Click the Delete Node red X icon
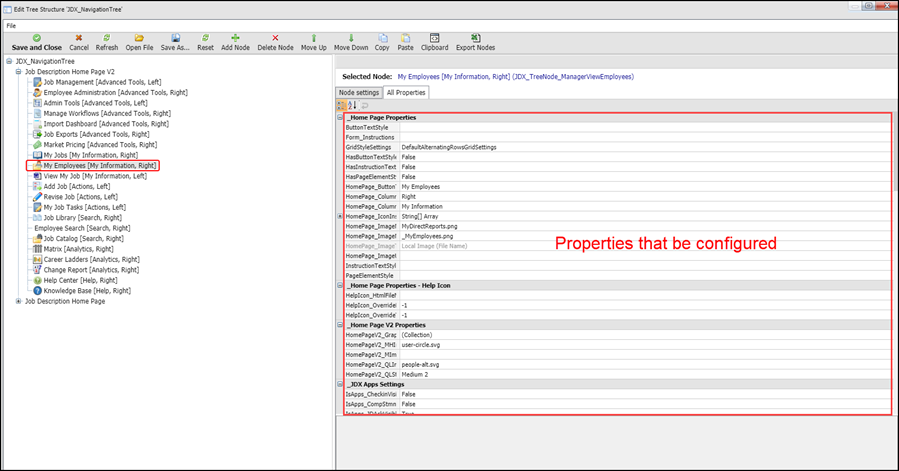899x471 pixels. pyautogui.click(x=275, y=37)
